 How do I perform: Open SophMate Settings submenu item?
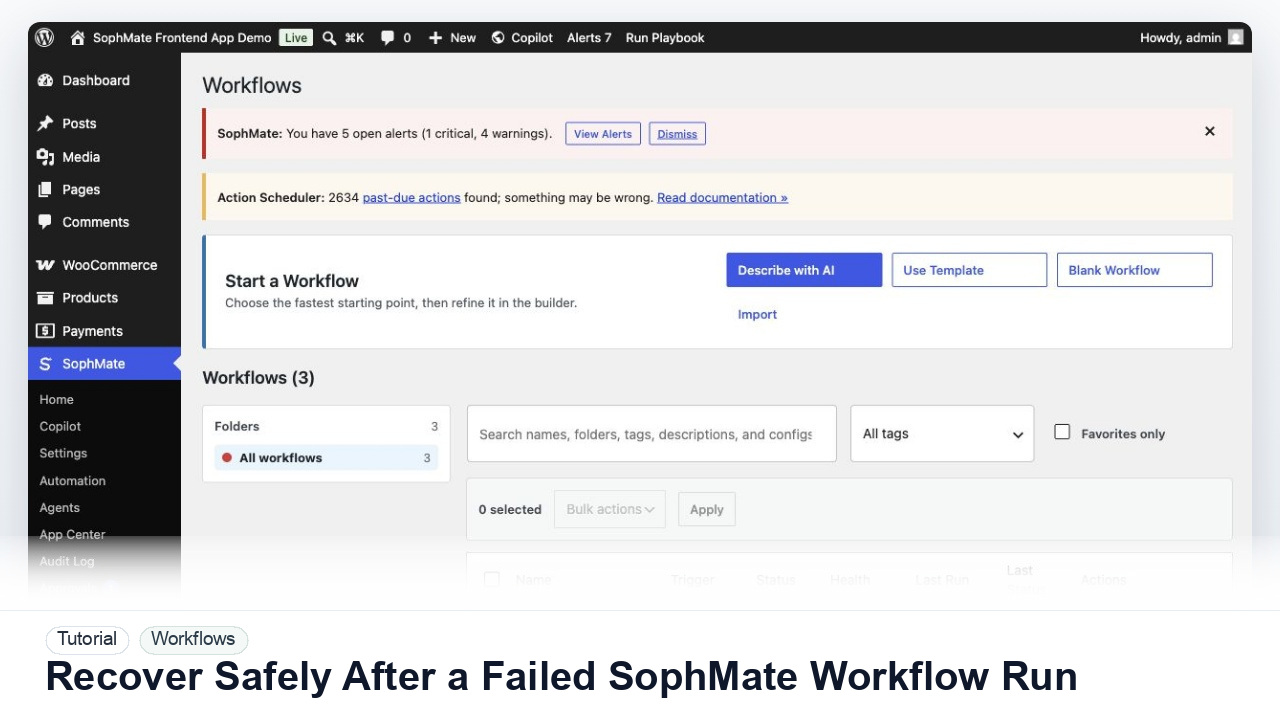point(63,453)
